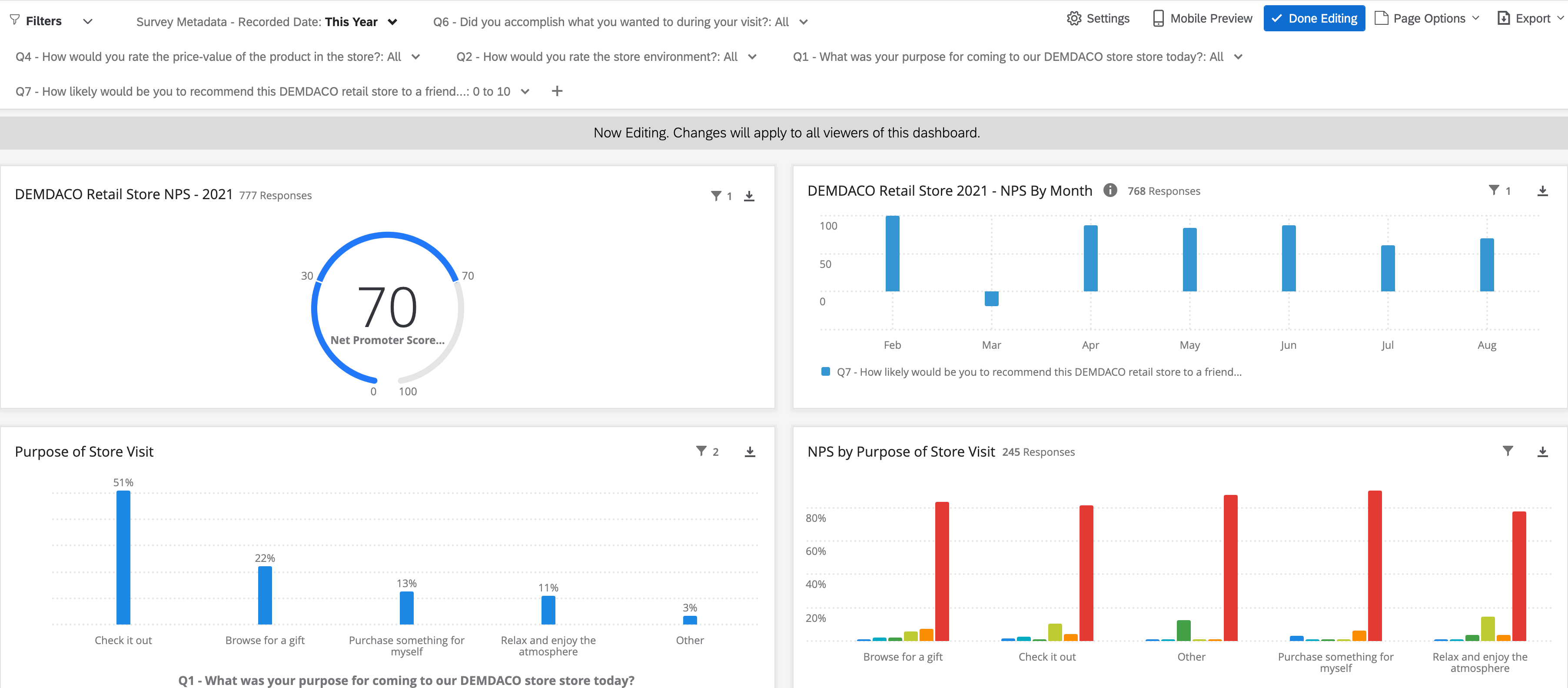
Task: Add a new filter with plus icon
Action: [x=557, y=91]
